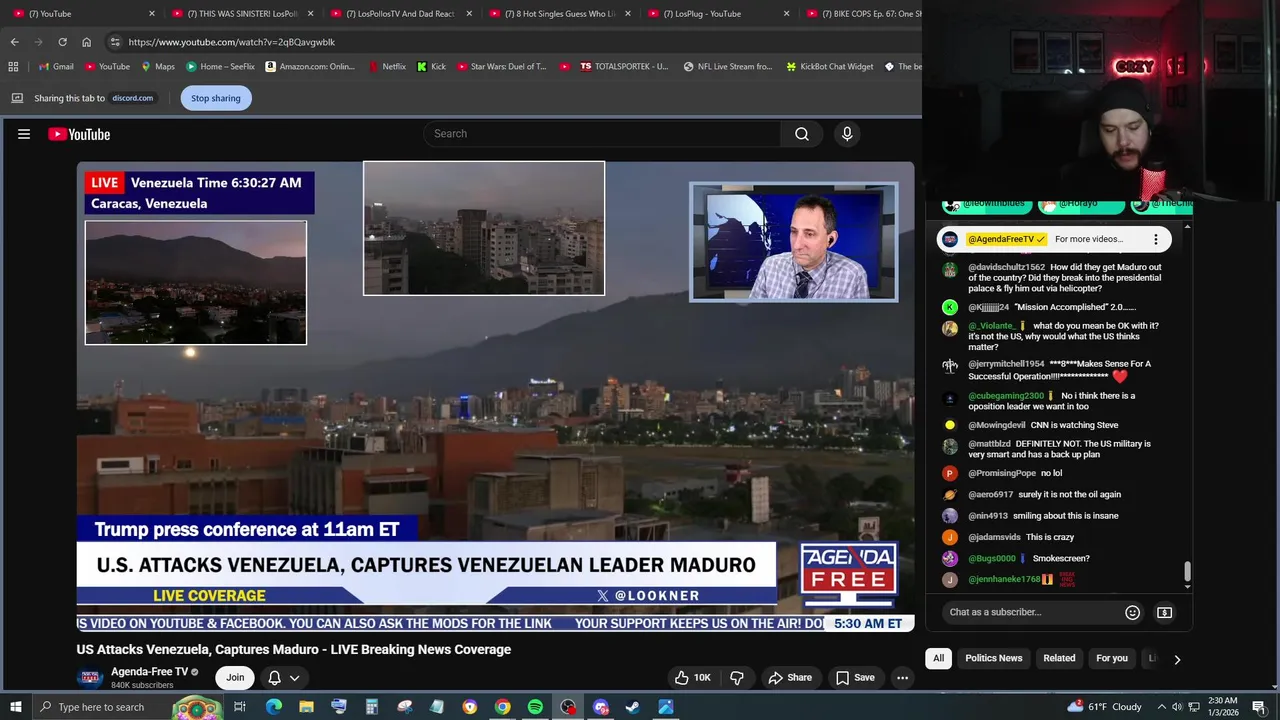Expand the notification preferences chevron
The image size is (1280, 720).
(294, 677)
